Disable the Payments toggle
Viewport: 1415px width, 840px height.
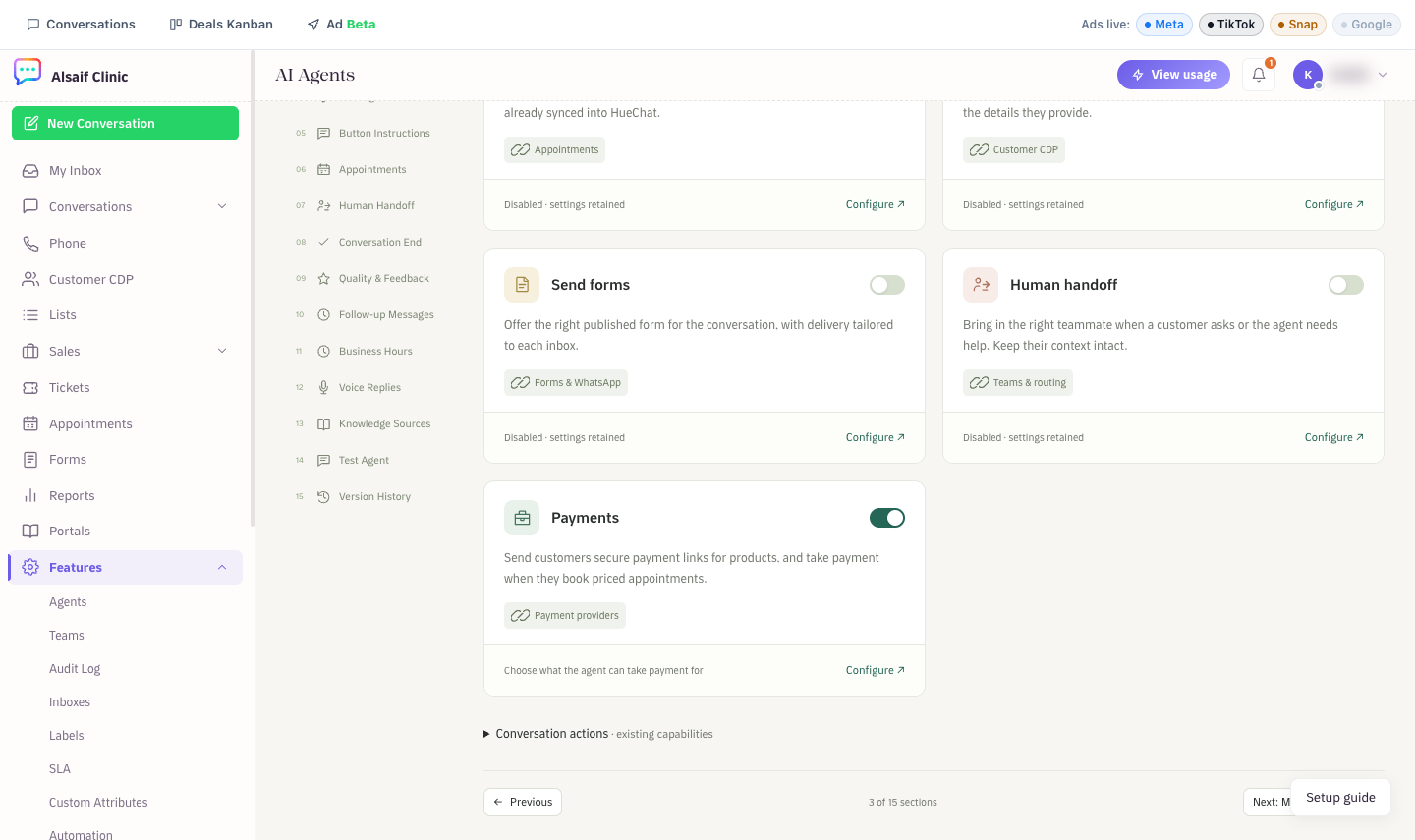pos(887,518)
